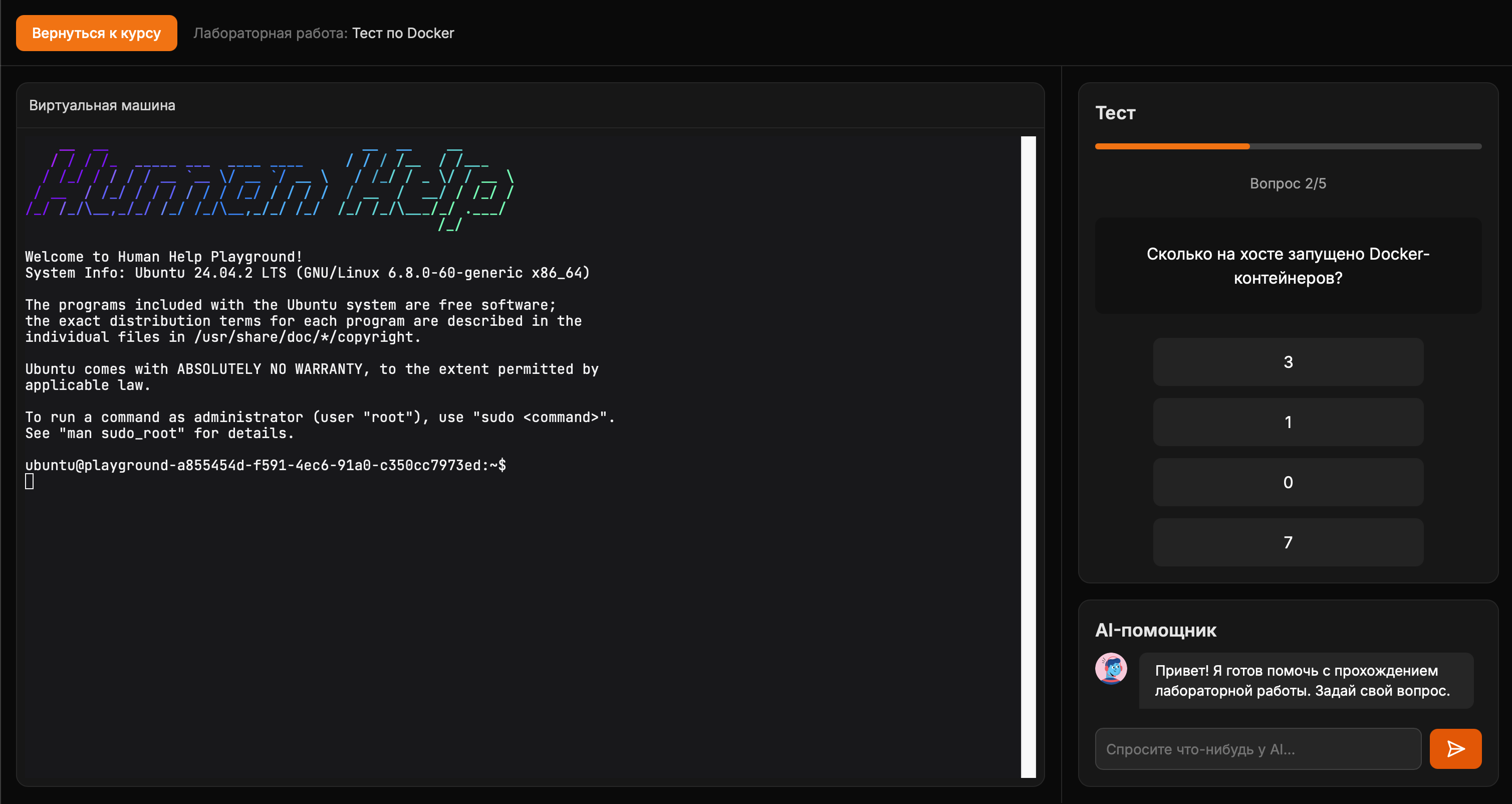This screenshot has height=804, width=1512.
Task: Click the AI assistant avatar icon
Action: tap(1111, 668)
